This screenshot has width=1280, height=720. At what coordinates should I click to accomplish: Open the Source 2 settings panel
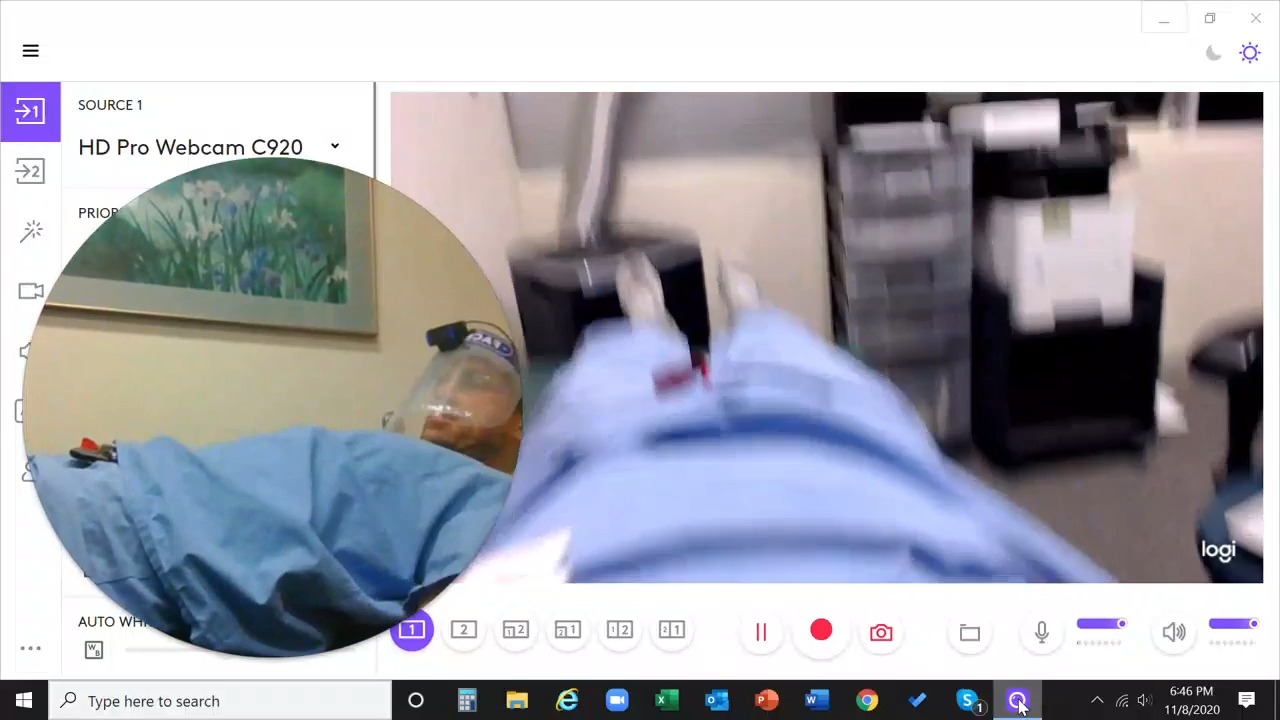point(30,171)
